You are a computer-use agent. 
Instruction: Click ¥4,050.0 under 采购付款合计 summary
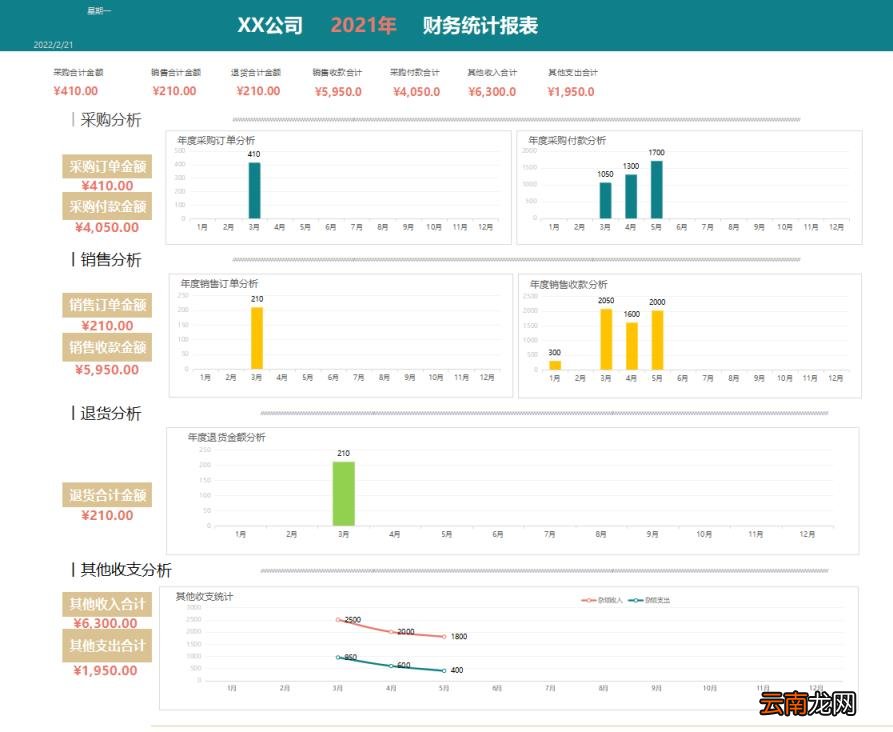(x=416, y=92)
